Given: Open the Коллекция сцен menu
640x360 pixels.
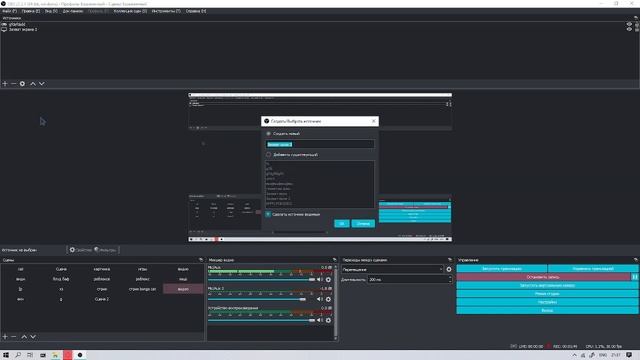Looking at the screenshot, I should [x=130, y=11].
